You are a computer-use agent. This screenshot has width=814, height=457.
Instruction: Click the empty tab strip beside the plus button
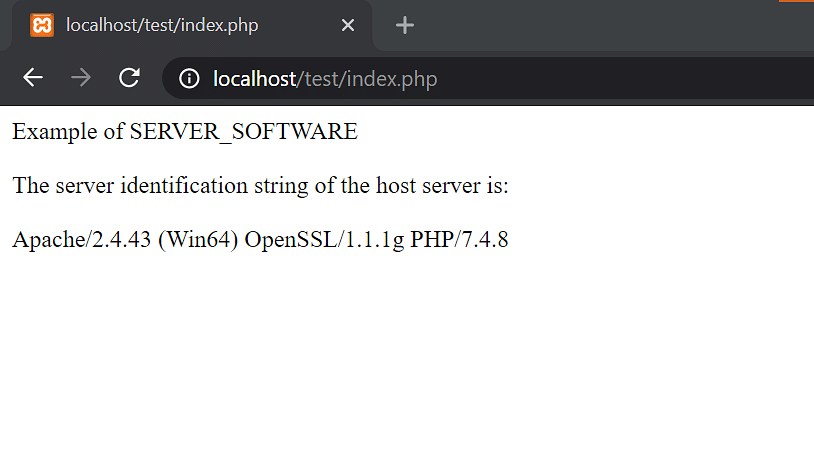tap(613, 25)
